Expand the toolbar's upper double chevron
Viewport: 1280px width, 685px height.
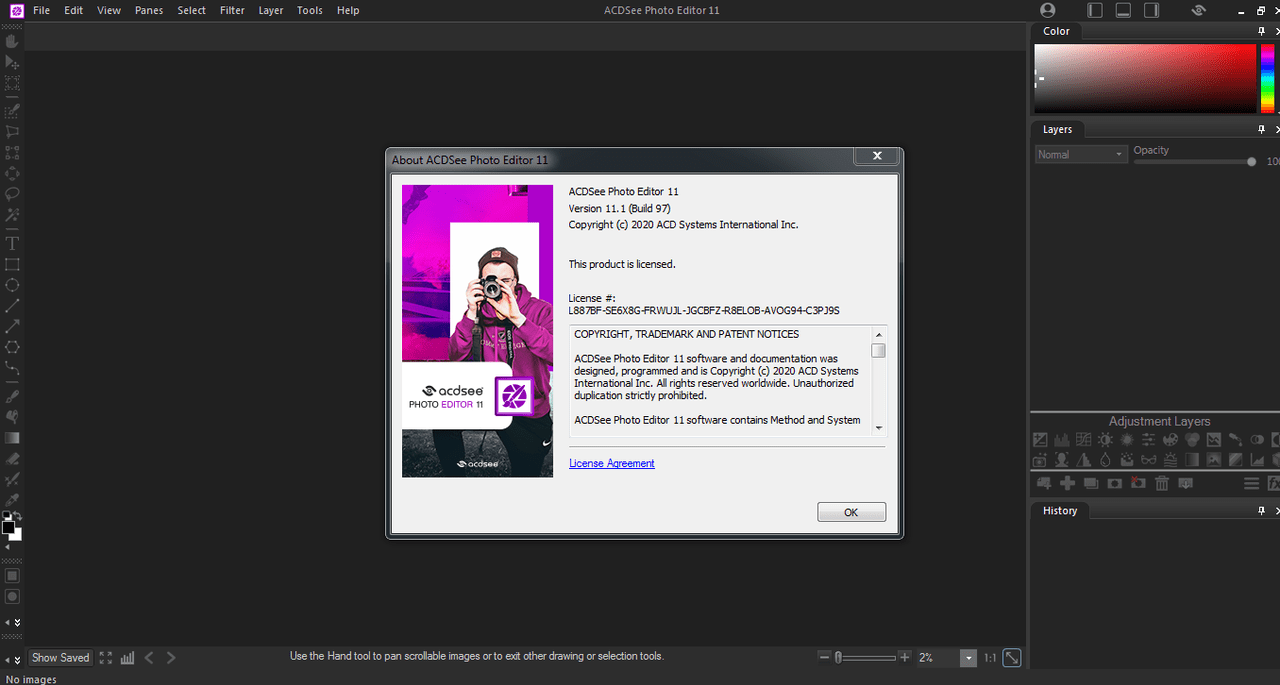17,623
